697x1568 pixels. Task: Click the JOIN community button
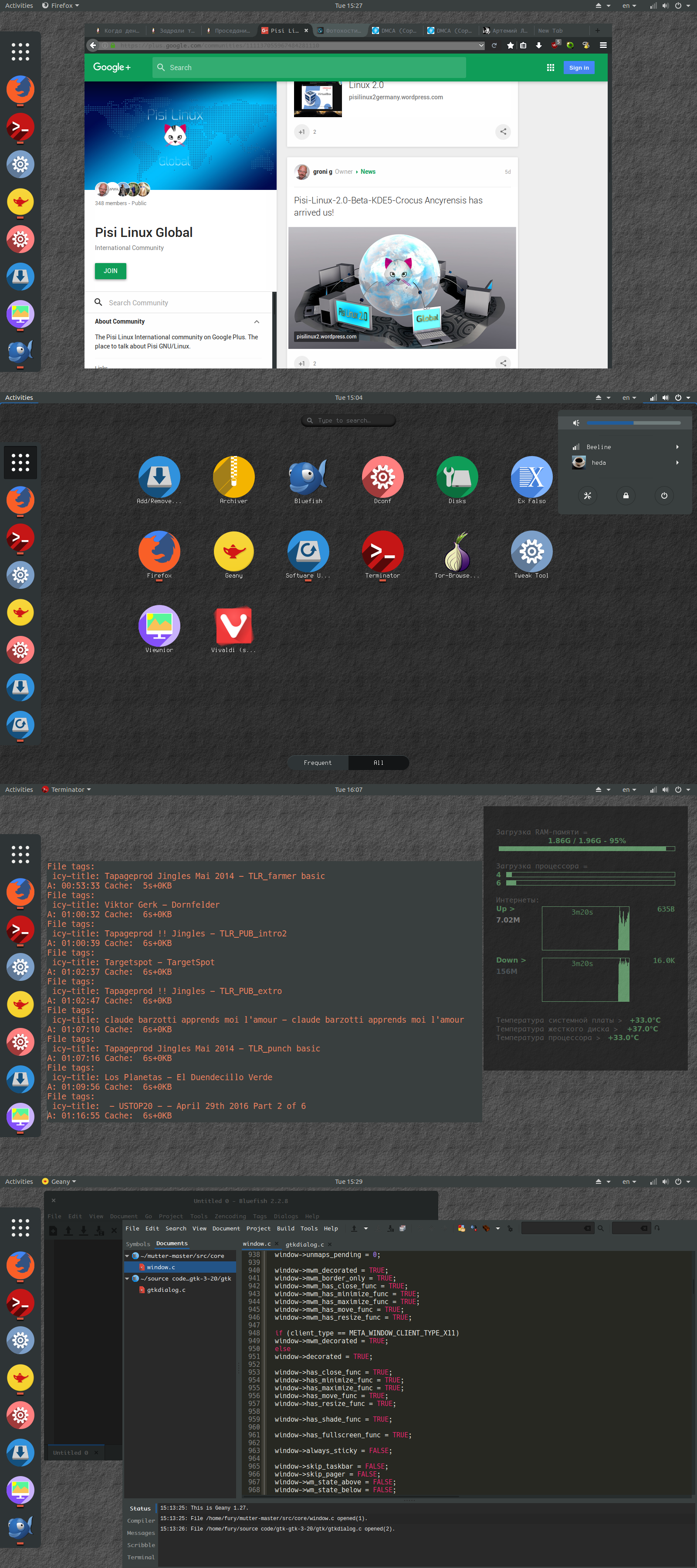click(x=110, y=271)
